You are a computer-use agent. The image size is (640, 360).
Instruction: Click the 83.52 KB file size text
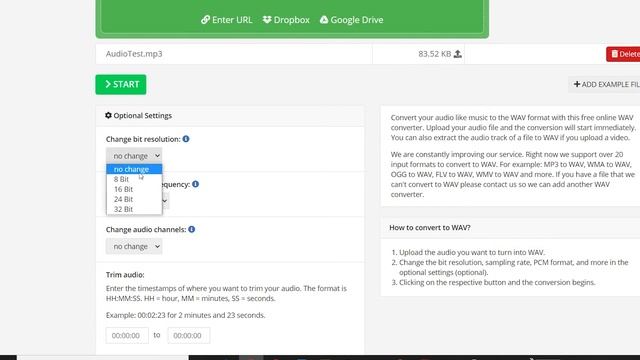click(435, 54)
